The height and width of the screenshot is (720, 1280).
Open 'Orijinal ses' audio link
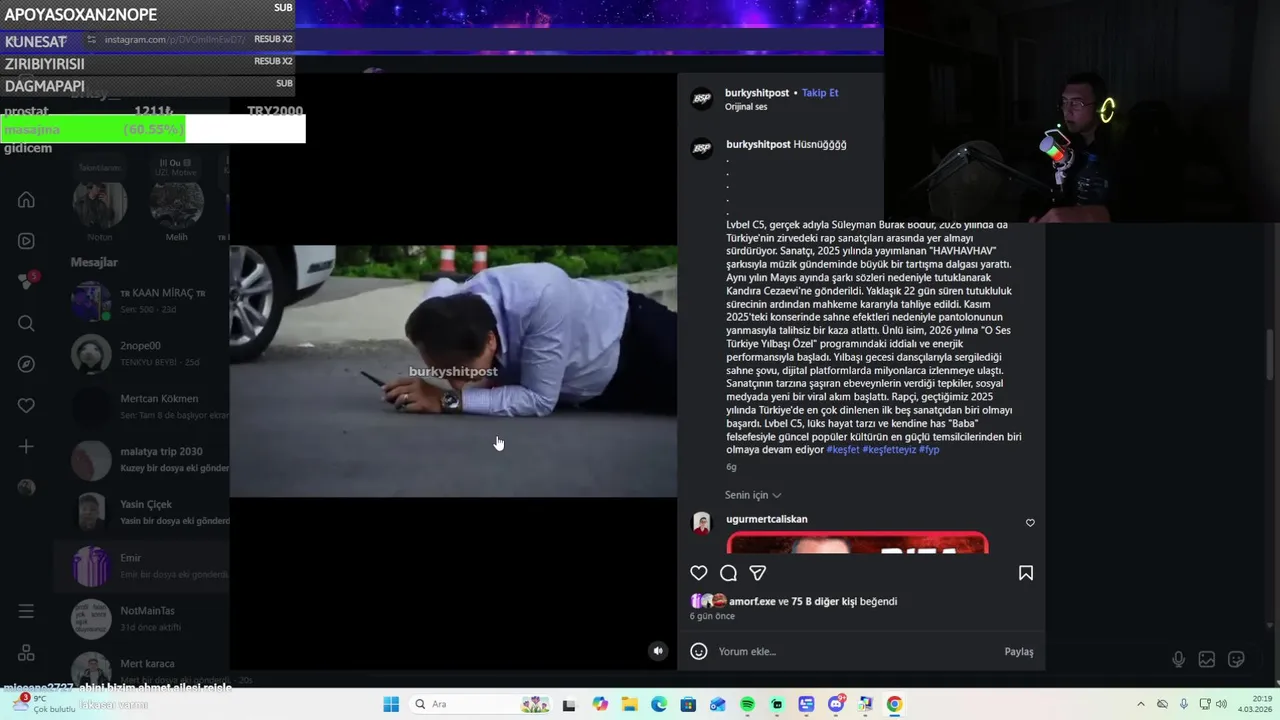click(746, 107)
